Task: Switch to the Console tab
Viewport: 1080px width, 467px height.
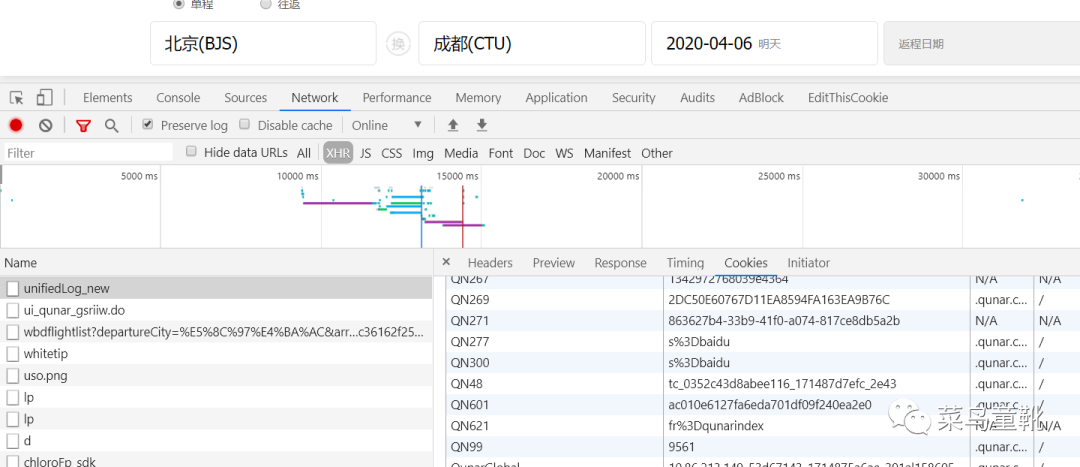Action: click(178, 98)
